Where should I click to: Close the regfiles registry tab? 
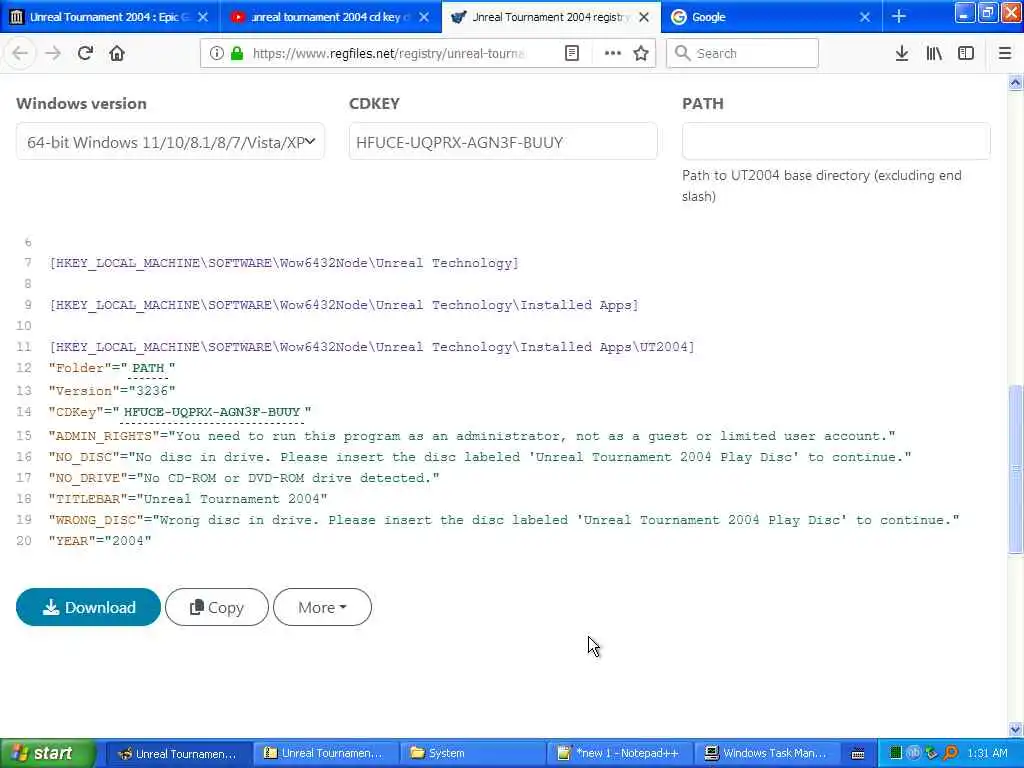644,17
